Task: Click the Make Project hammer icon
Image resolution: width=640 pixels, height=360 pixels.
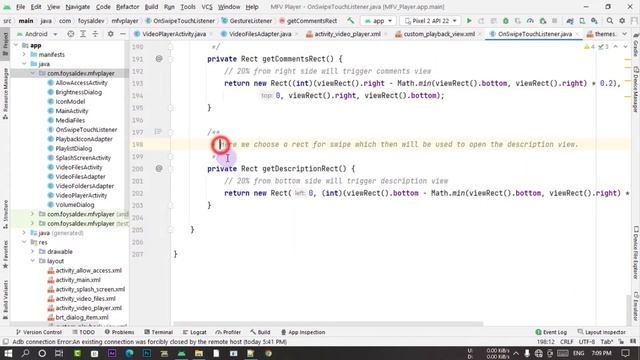Action: (x=351, y=20)
